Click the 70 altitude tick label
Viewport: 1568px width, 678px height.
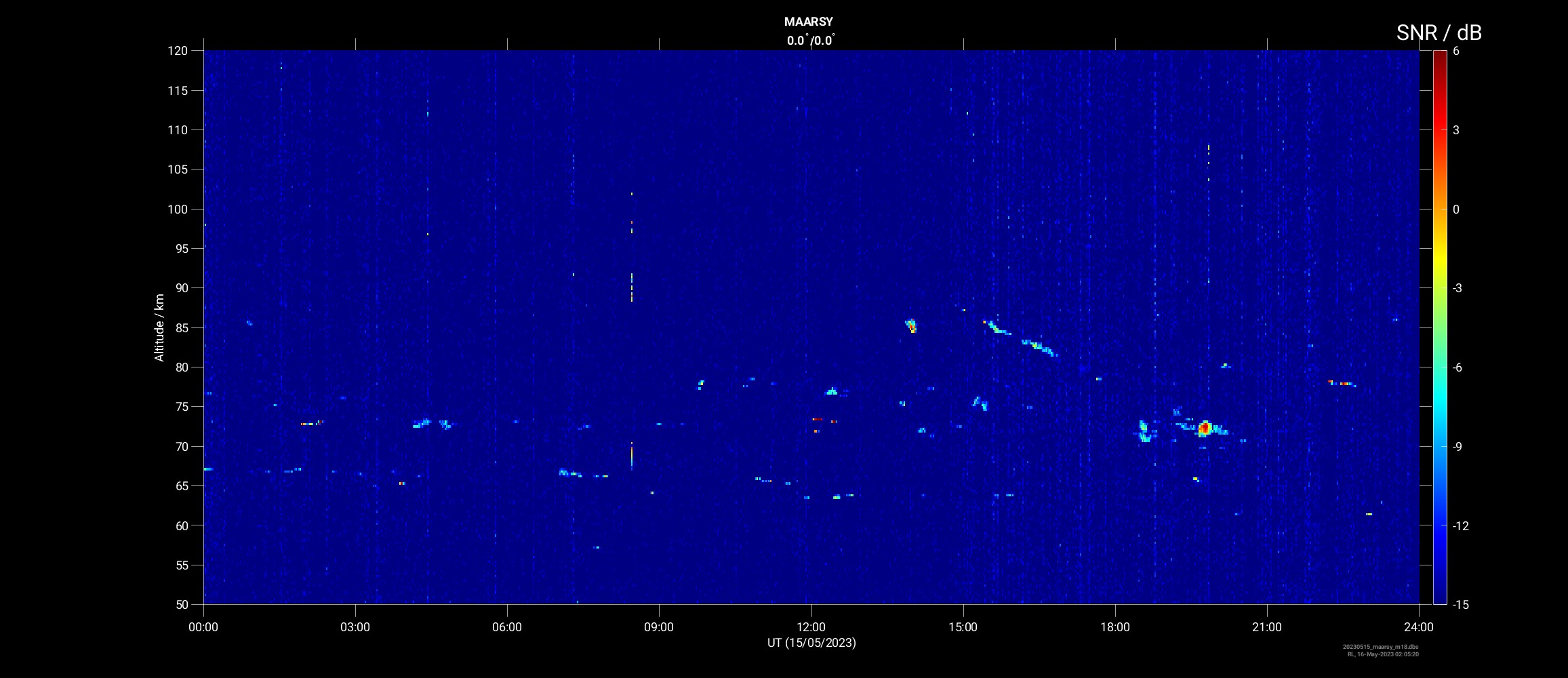(x=180, y=446)
